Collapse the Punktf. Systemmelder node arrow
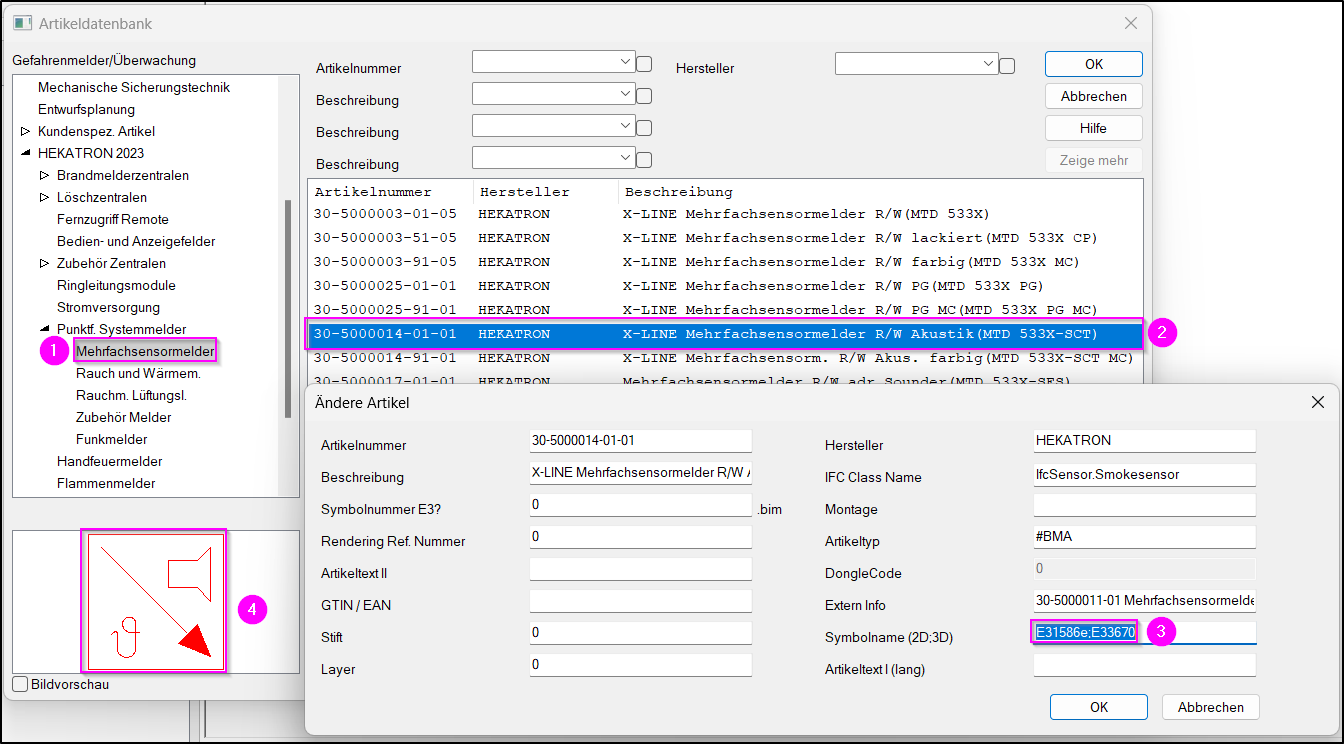This screenshot has width=1344, height=744. click(44, 329)
